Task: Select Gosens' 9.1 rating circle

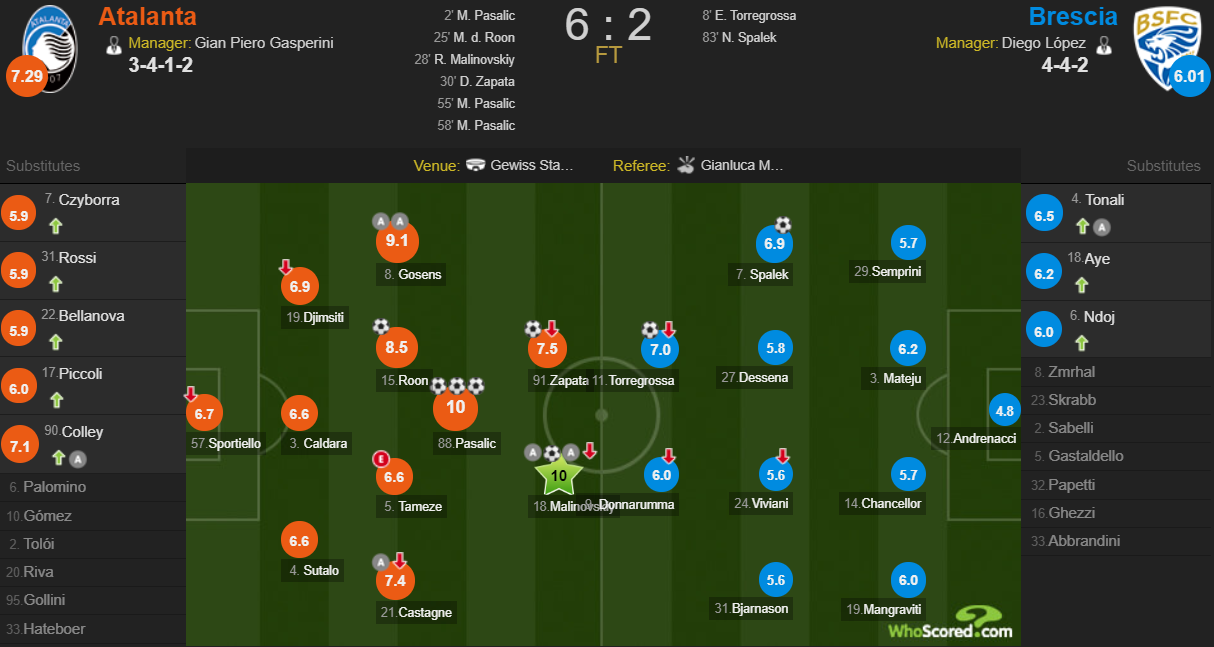Action: [x=397, y=241]
